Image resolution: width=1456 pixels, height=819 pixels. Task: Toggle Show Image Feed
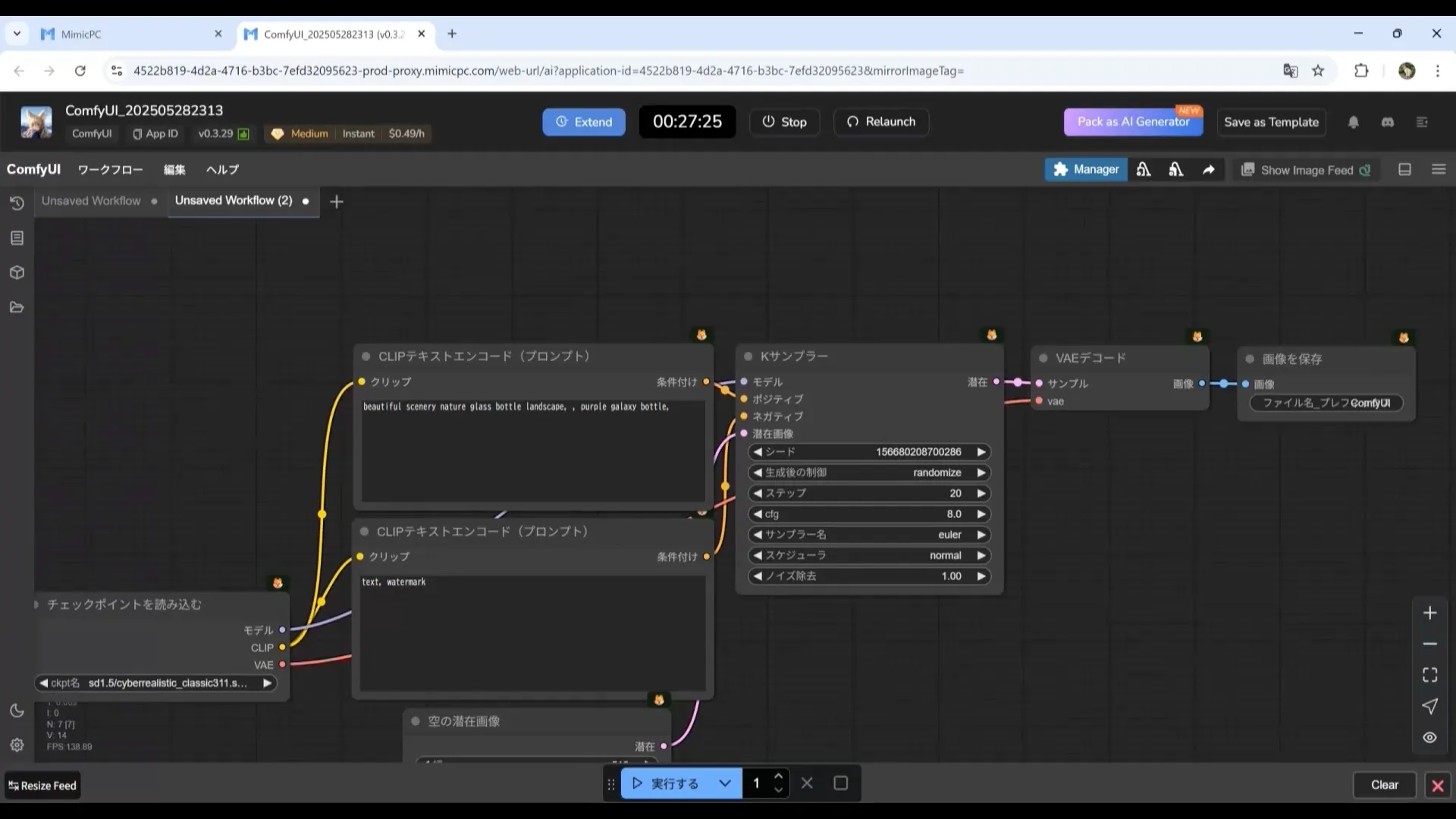click(x=1305, y=169)
